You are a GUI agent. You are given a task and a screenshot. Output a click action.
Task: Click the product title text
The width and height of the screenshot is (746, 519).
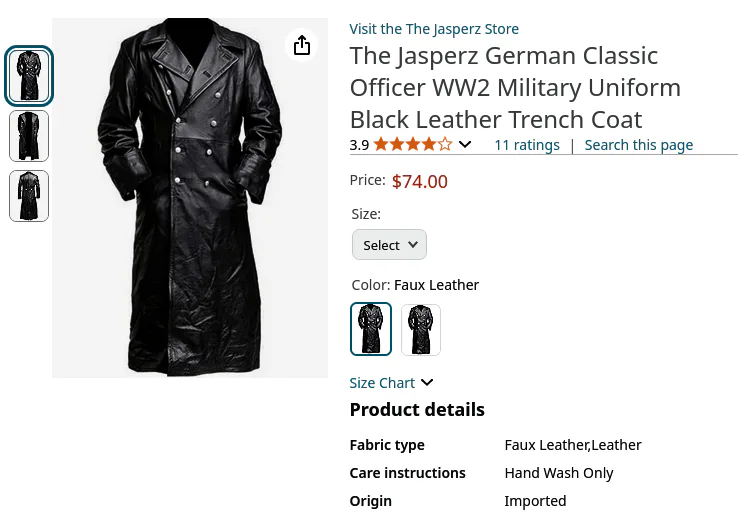515,88
